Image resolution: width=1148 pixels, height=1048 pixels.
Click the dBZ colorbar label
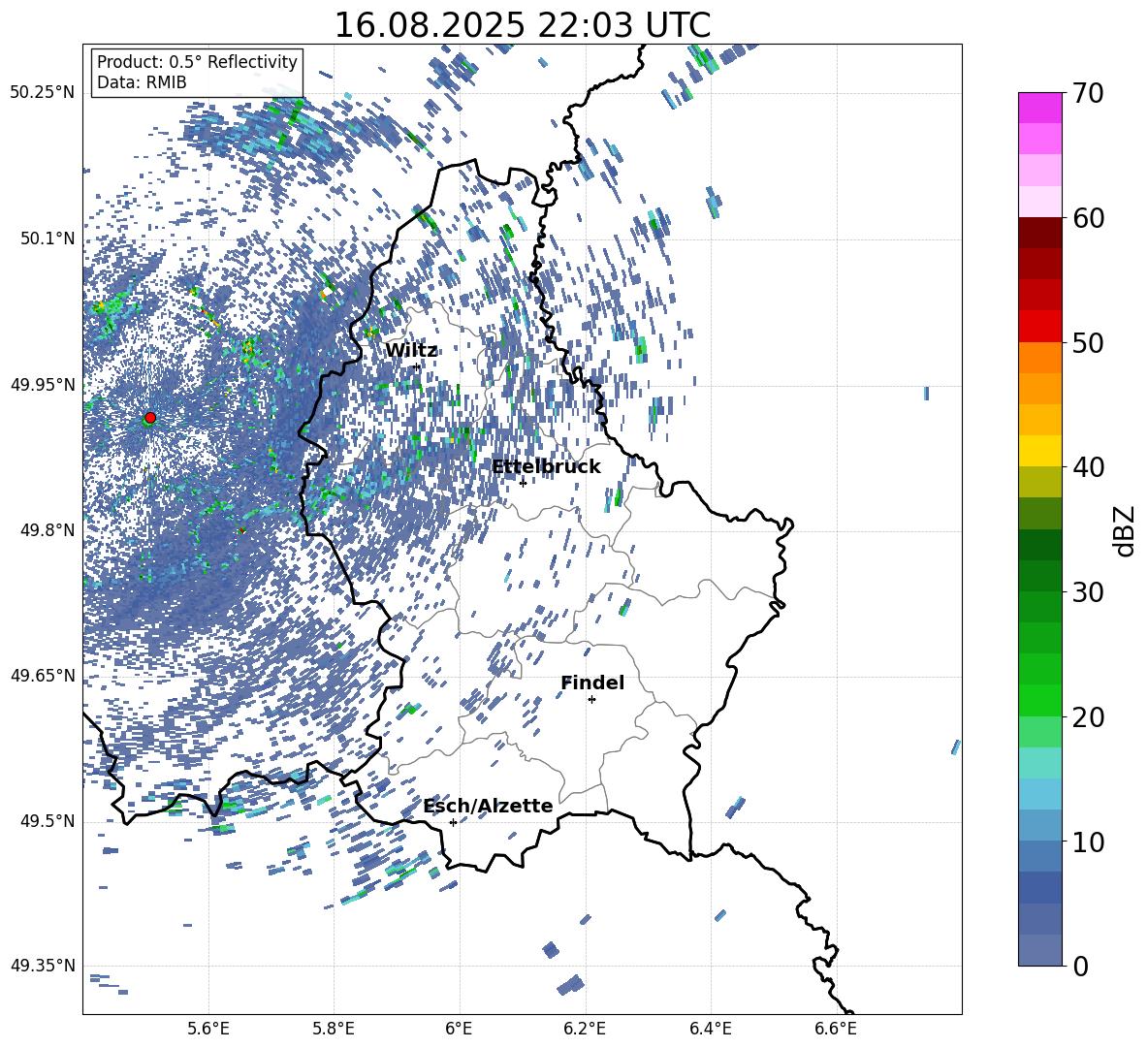click(x=1124, y=530)
